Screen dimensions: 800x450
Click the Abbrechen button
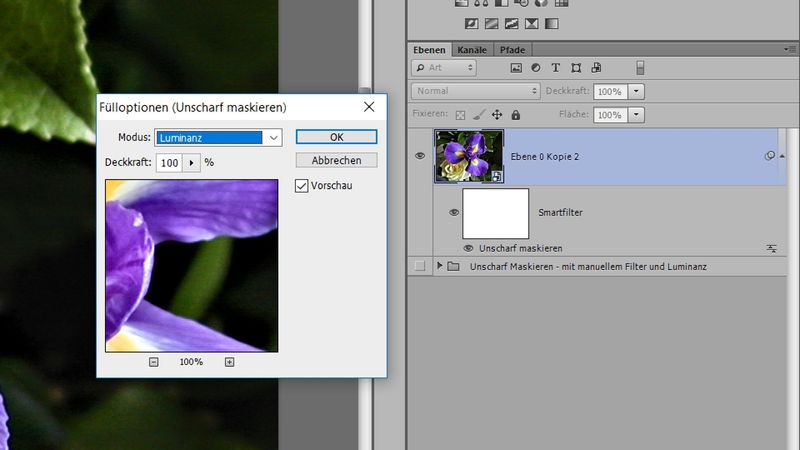point(336,160)
